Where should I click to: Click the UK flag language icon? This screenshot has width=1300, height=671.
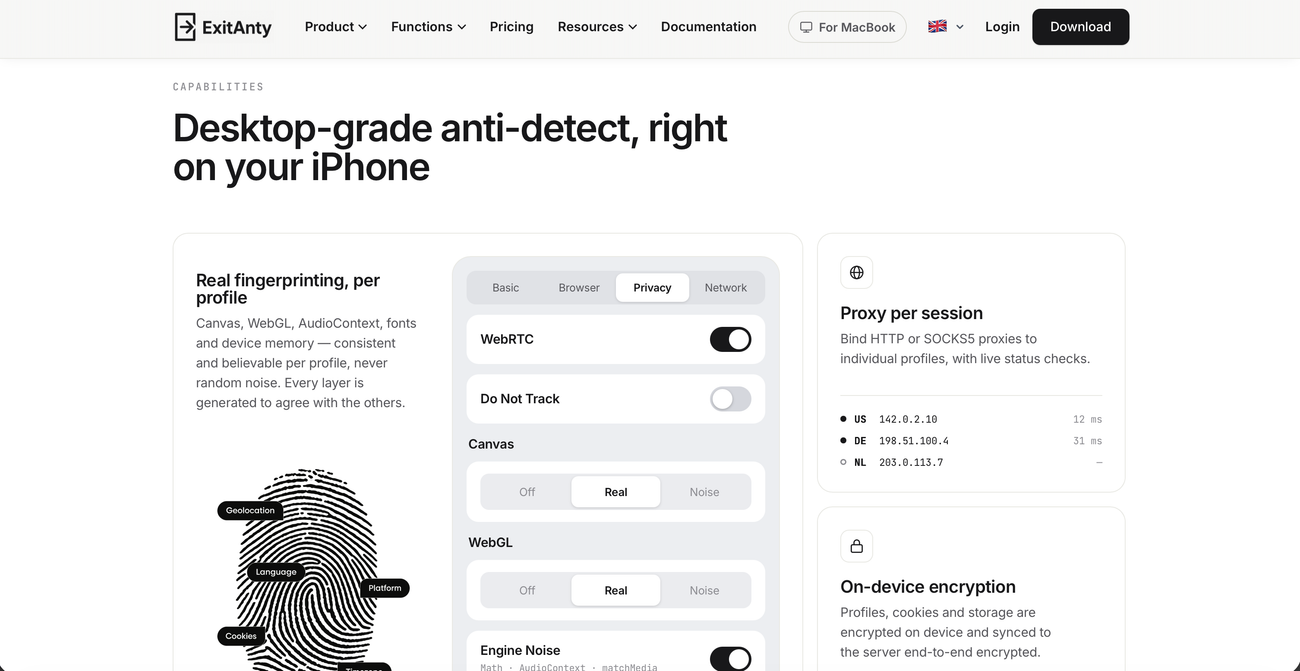(937, 27)
